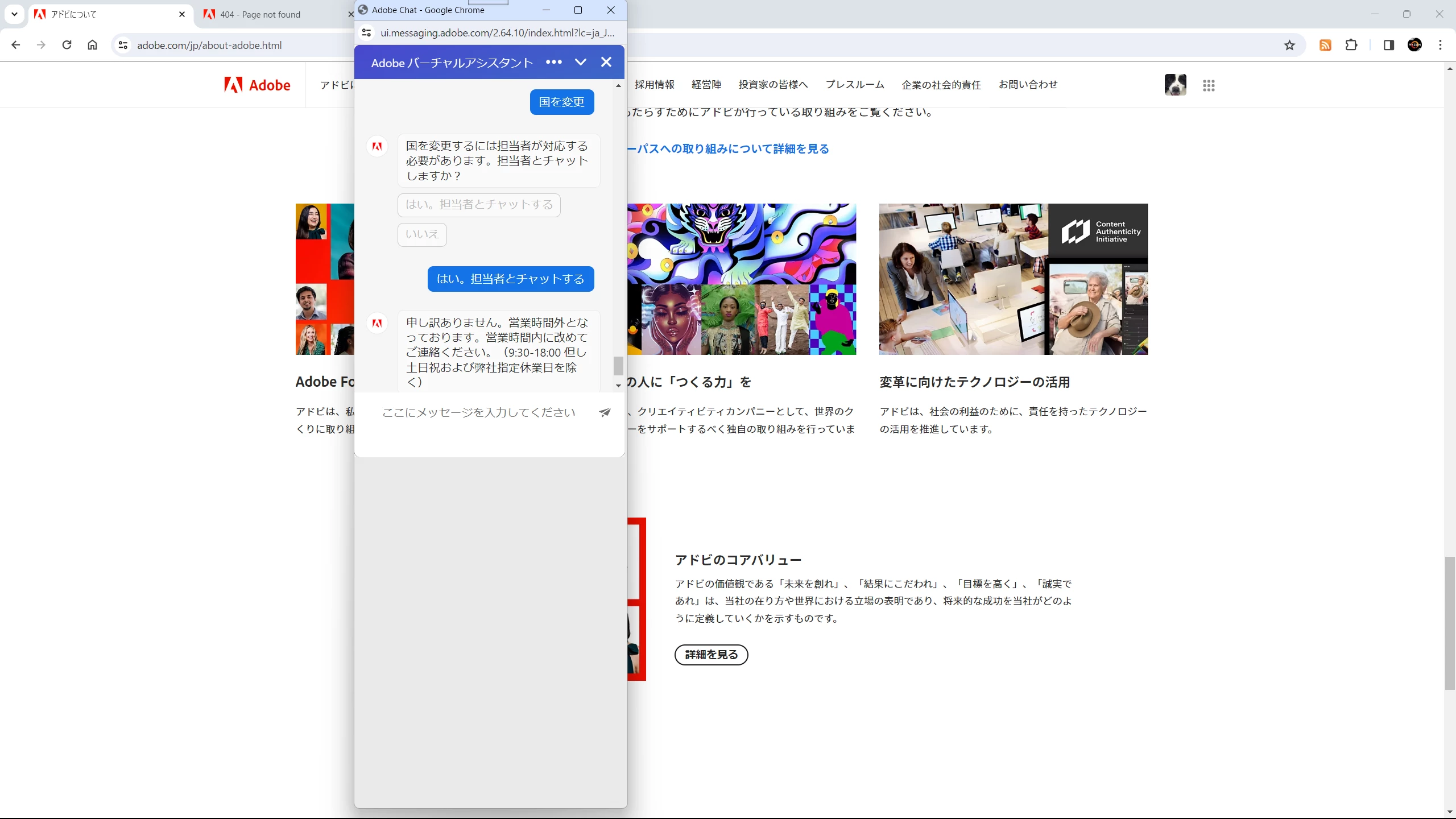
Task: Collapse the Adobe virtual assistant chat
Action: (580, 62)
